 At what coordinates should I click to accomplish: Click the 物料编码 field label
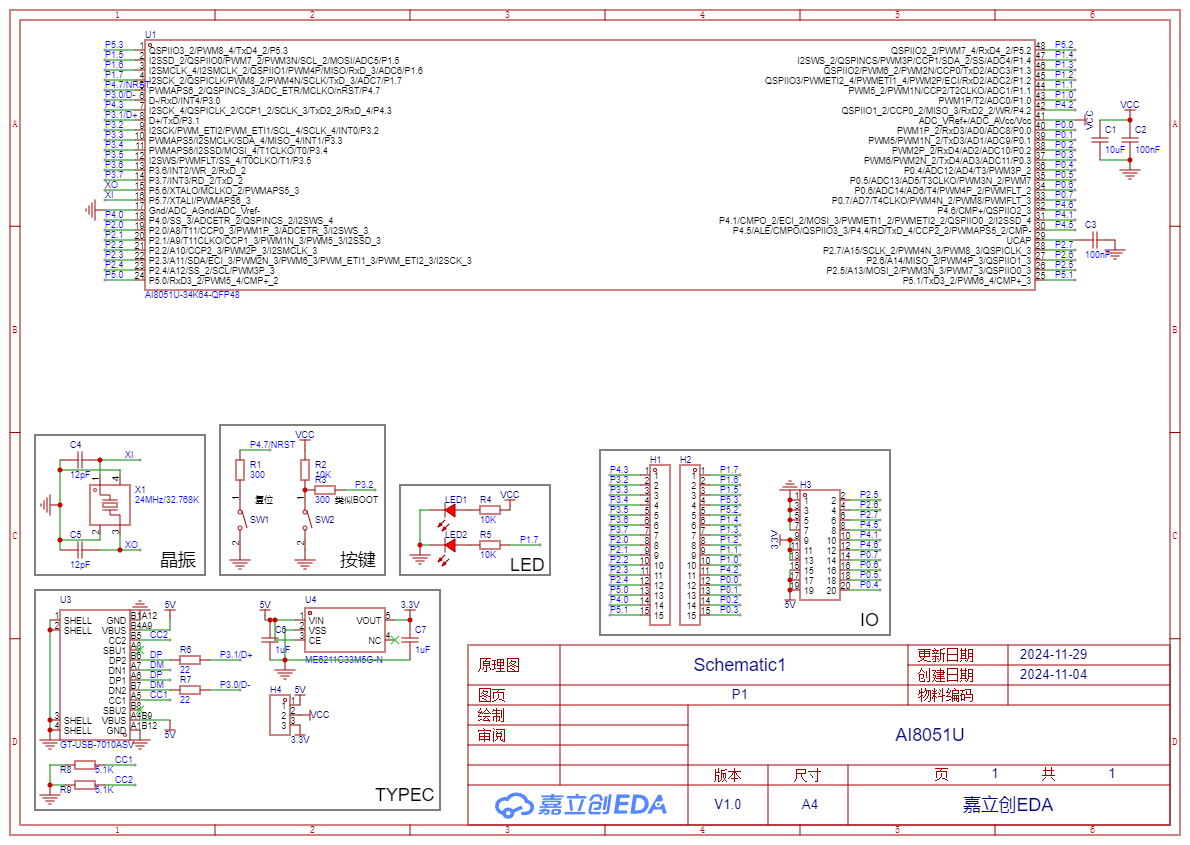pyautogui.click(x=945, y=695)
